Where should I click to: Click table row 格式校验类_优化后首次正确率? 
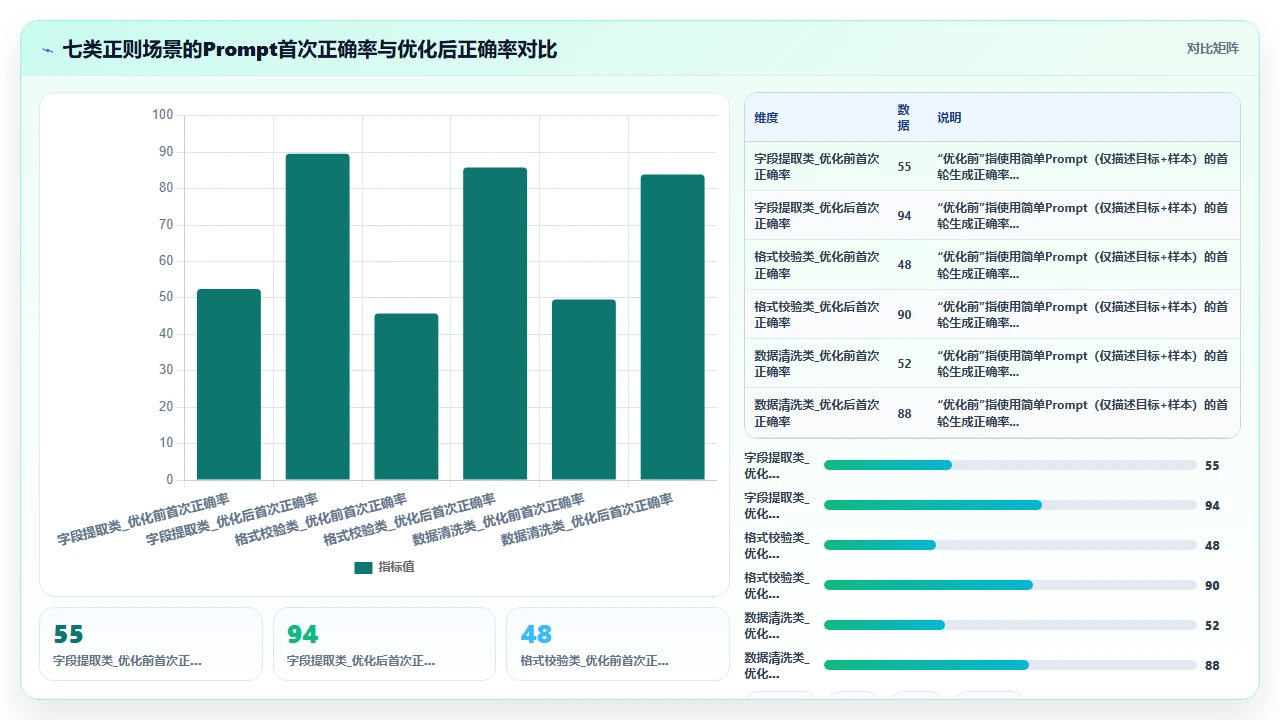coord(992,314)
